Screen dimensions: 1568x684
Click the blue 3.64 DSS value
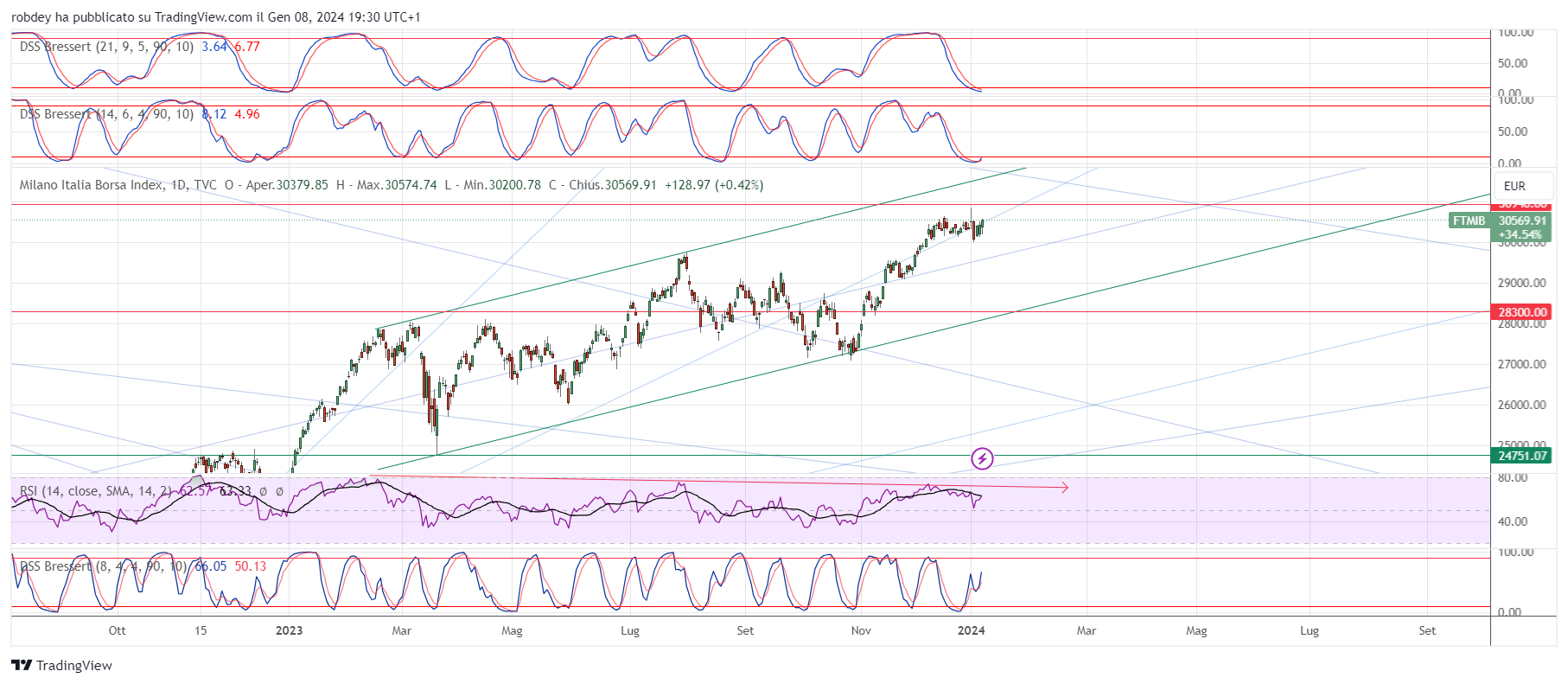(x=214, y=47)
